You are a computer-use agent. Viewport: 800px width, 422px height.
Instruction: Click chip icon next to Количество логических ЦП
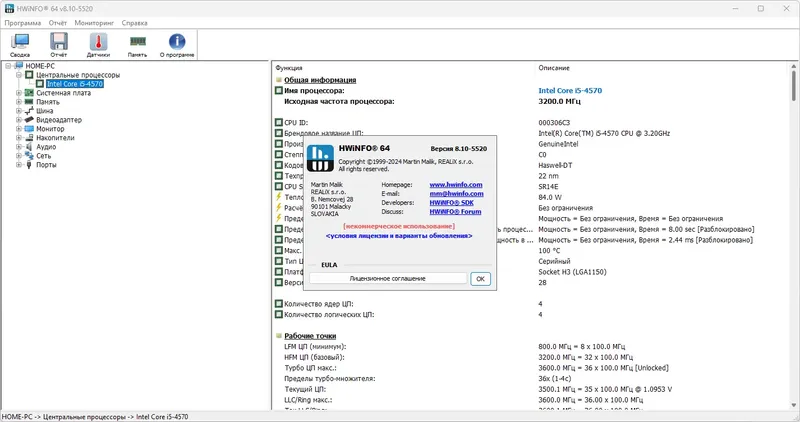click(x=279, y=314)
